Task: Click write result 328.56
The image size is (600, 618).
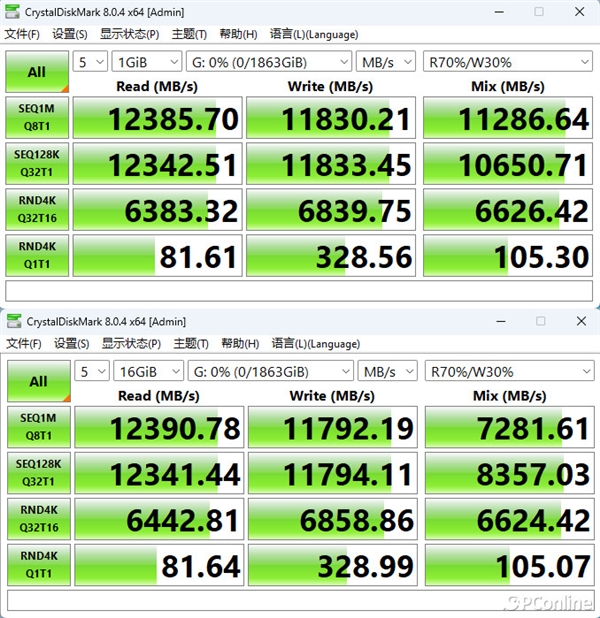Action: 331,255
